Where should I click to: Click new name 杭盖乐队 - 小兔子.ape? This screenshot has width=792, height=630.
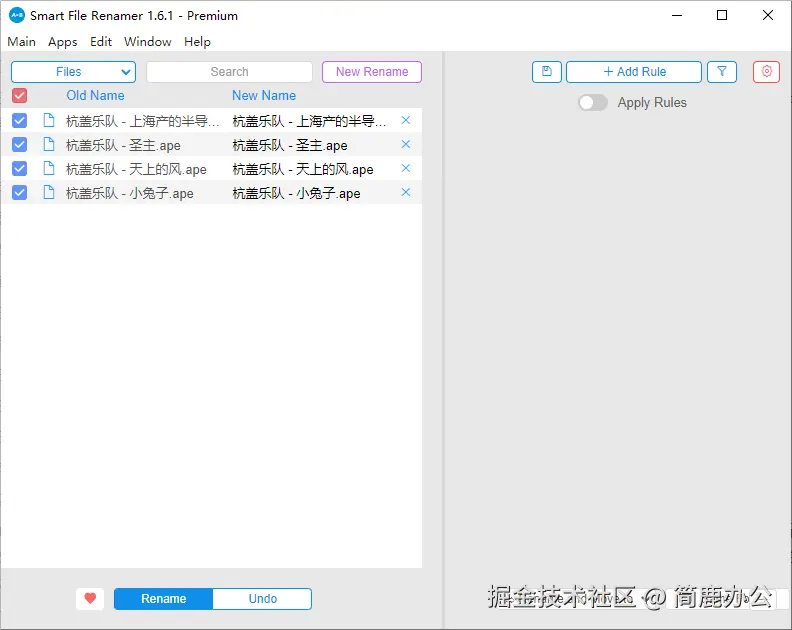pos(296,193)
